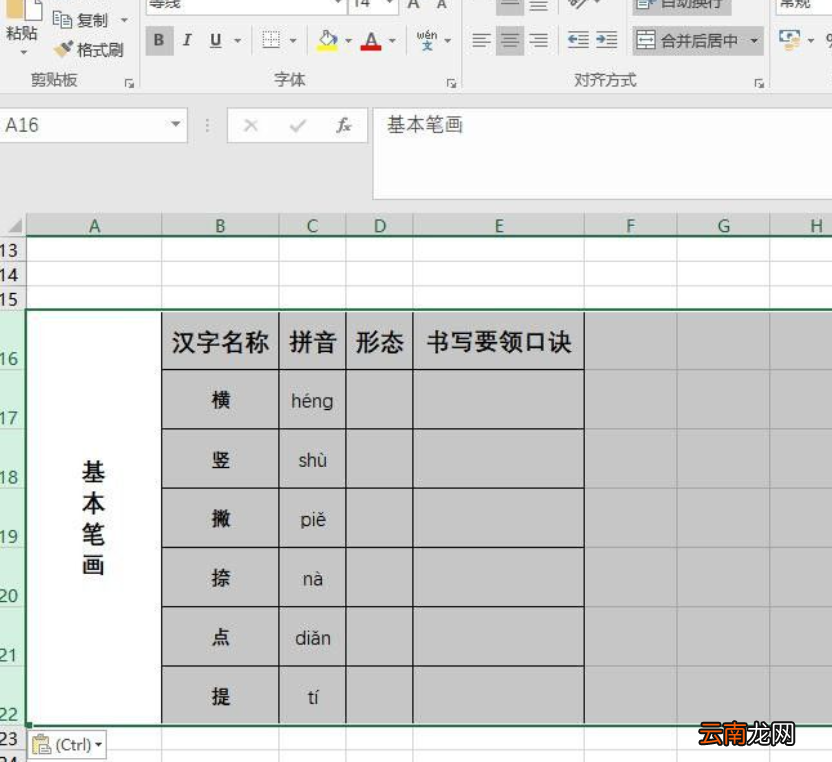Decrease indent
Viewport: 832px width, 762px height.
578,40
